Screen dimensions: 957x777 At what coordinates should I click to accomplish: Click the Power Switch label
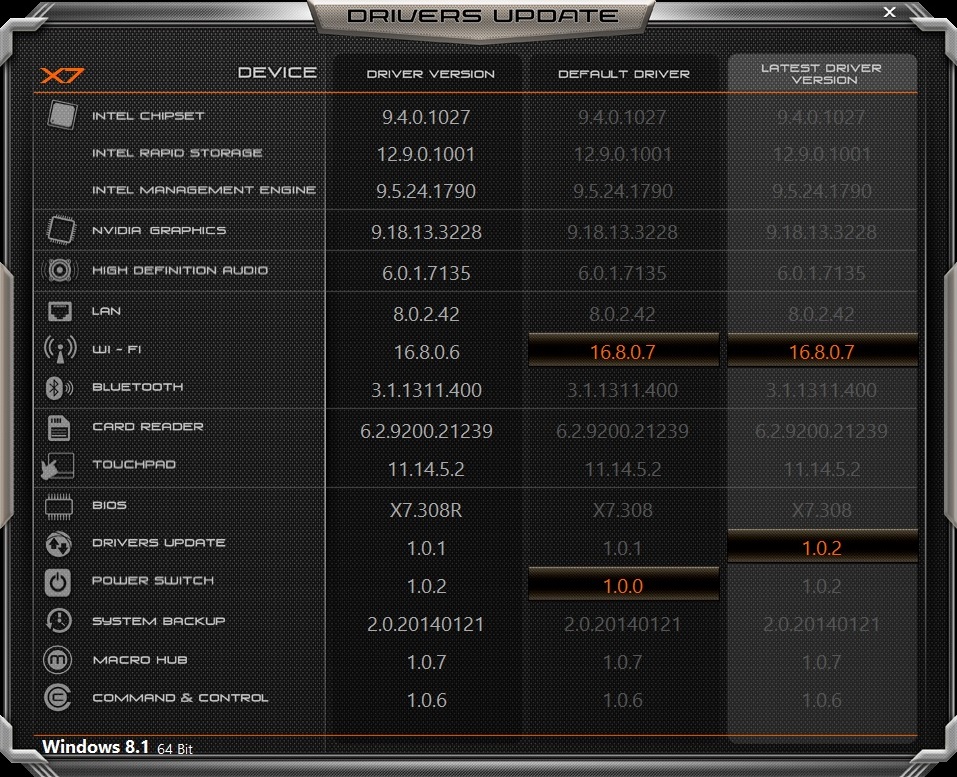click(x=153, y=580)
